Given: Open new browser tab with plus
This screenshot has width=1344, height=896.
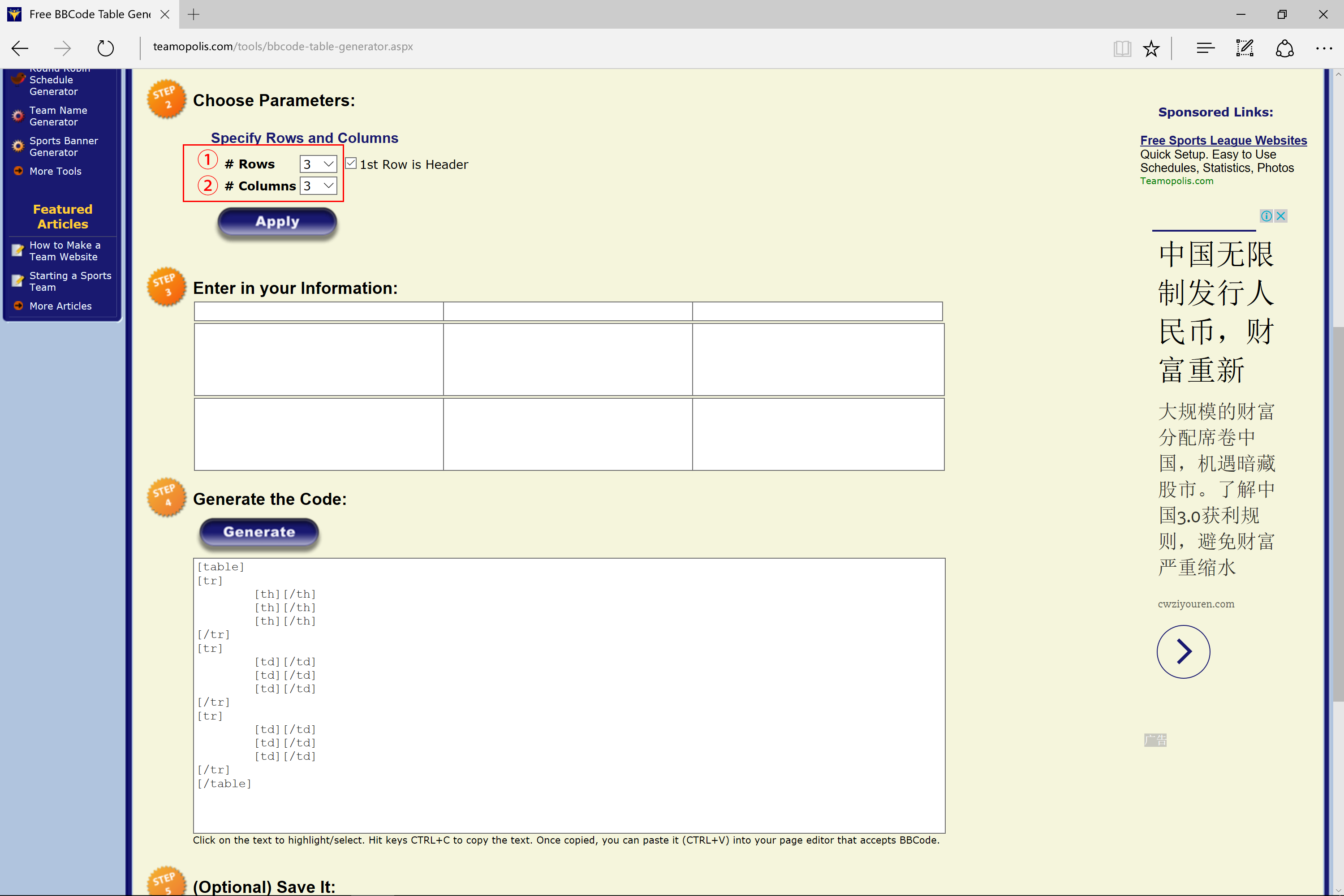Looking at the screenshot, I should point(194,14).
